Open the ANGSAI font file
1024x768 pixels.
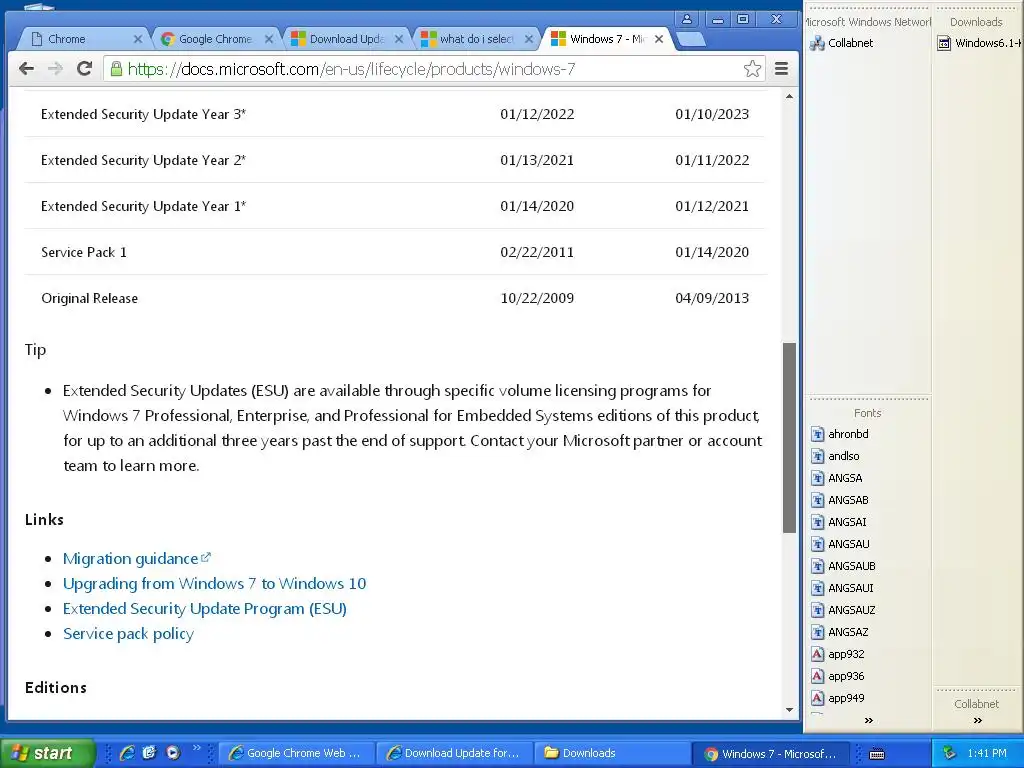[839, 522]
